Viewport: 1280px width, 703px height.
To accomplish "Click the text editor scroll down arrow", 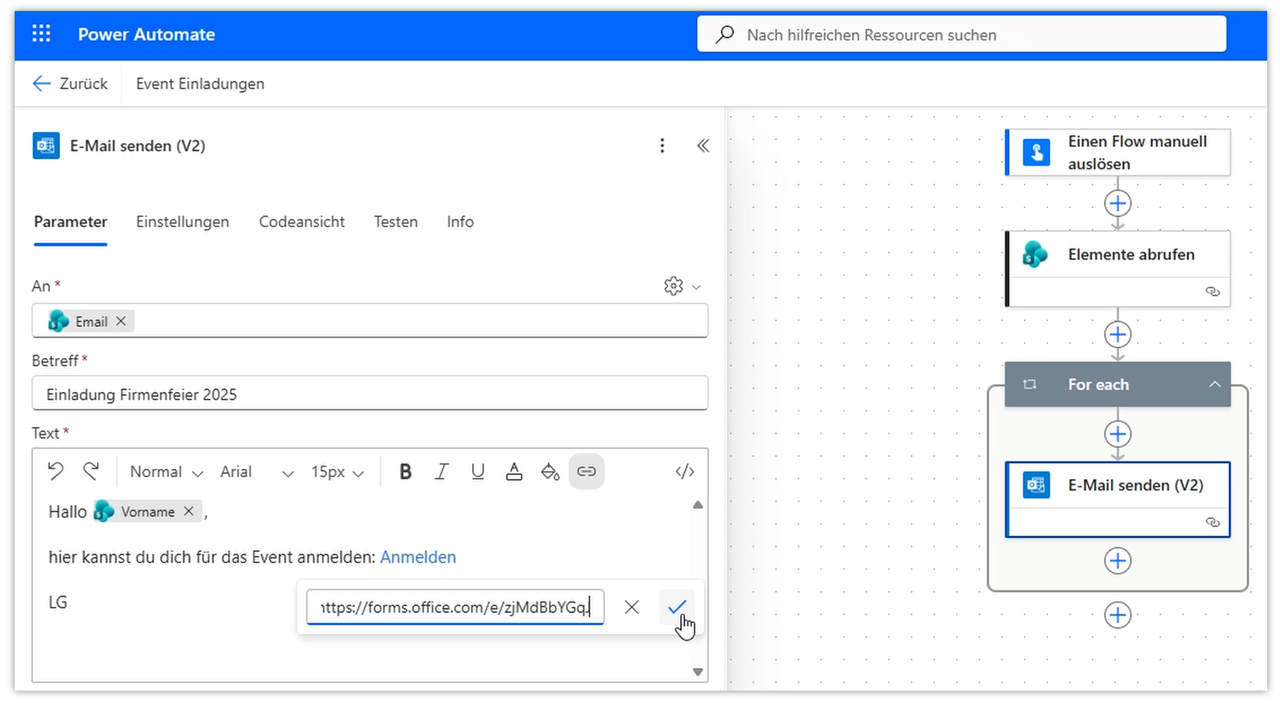I will click(x=698, y=672).
